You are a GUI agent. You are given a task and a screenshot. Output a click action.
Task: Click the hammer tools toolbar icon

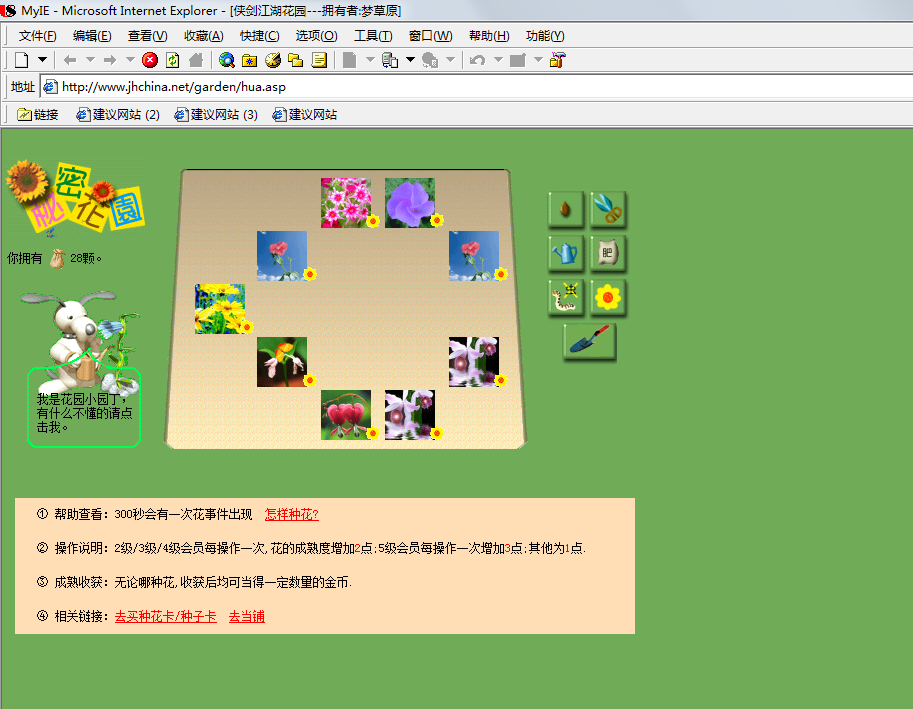tap(558, 60)
